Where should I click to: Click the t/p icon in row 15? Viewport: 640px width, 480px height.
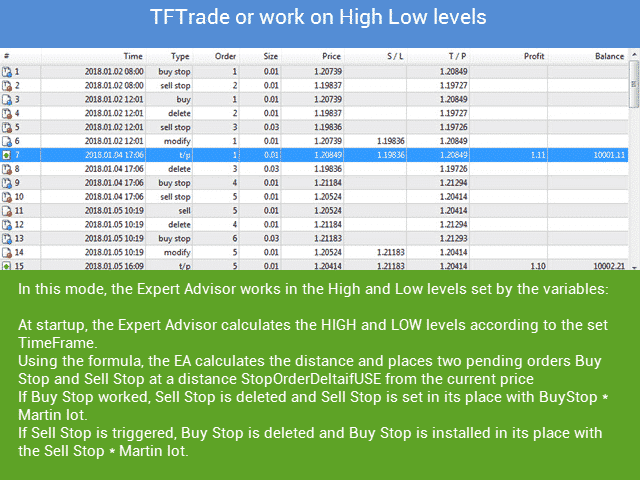7,266
